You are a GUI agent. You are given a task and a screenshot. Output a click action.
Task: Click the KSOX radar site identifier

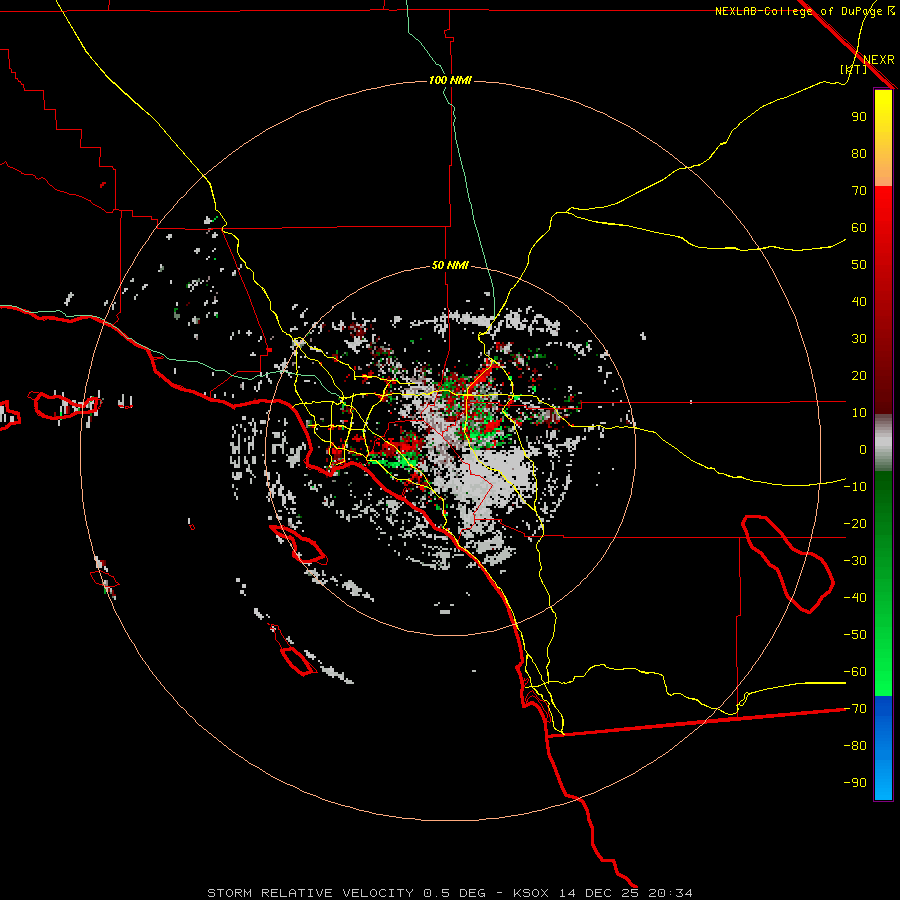pyautogui.click(x=531, y=893)
